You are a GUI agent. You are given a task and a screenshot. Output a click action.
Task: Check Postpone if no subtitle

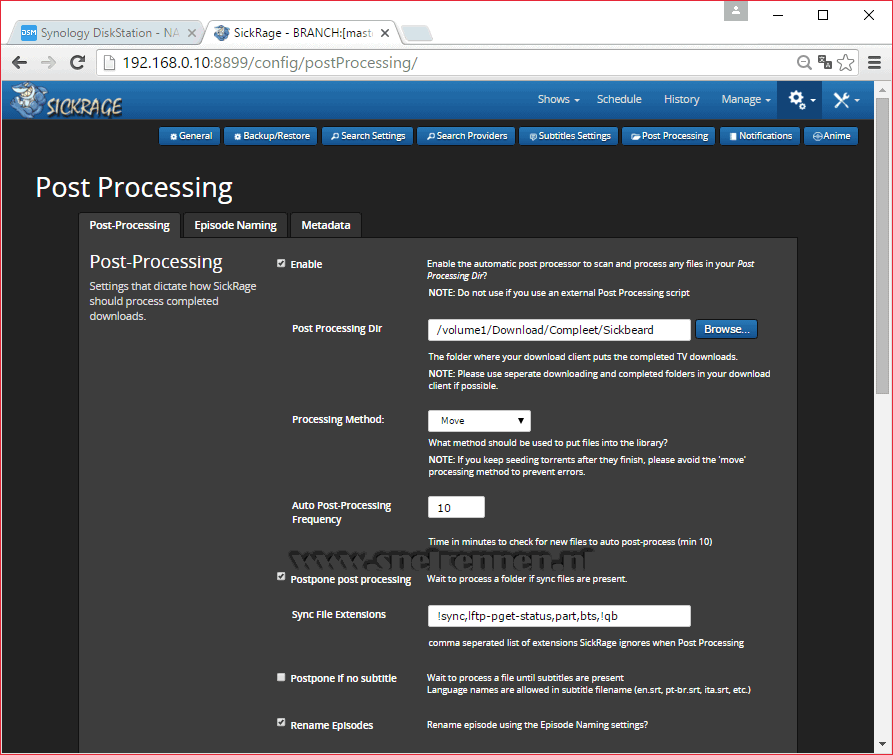coord(281,677)
